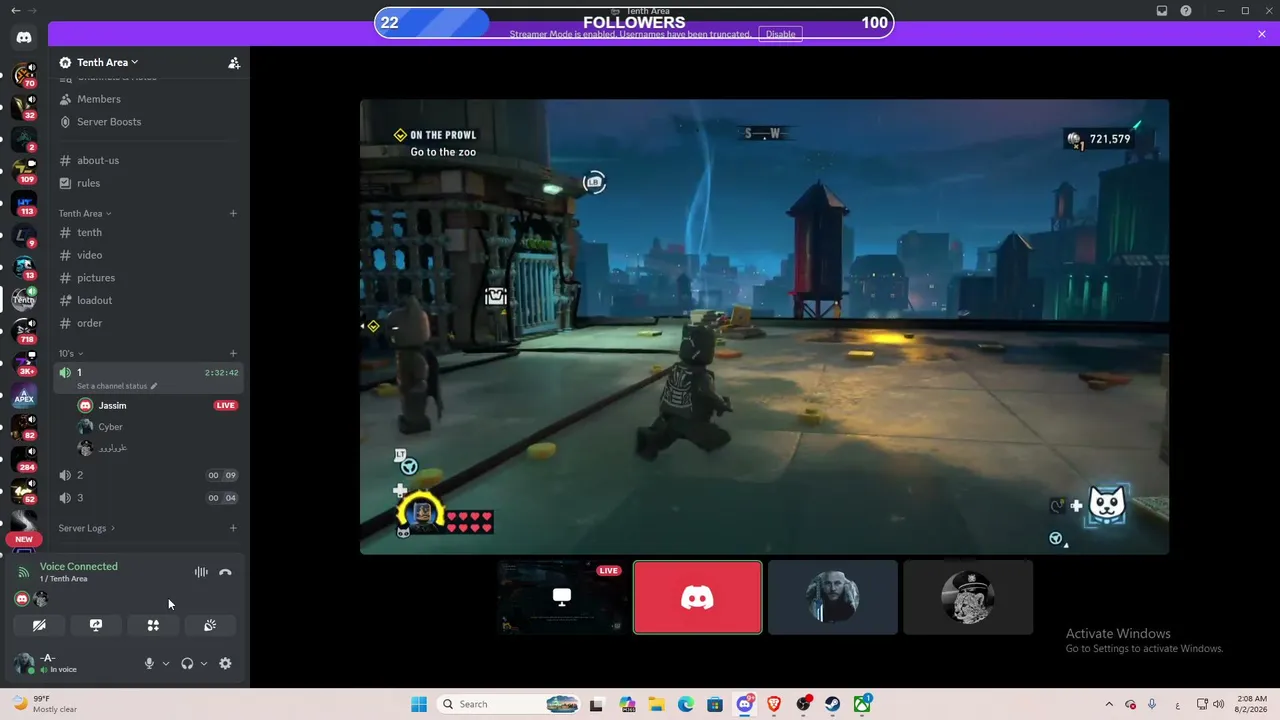Image resolution: width=1280 pixels, height=720 pixels.
Task: Open server icon with 113 badge
Action: click(24, 204)
